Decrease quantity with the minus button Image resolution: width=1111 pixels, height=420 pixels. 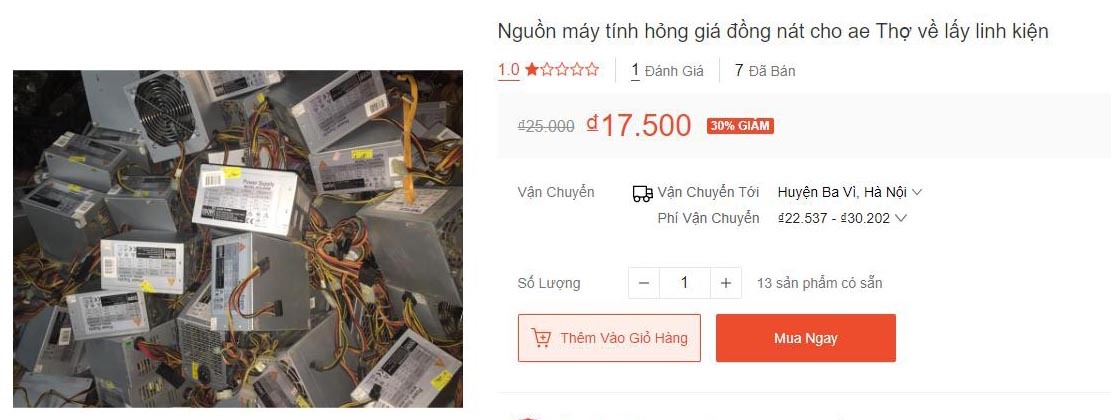[643, 283]
